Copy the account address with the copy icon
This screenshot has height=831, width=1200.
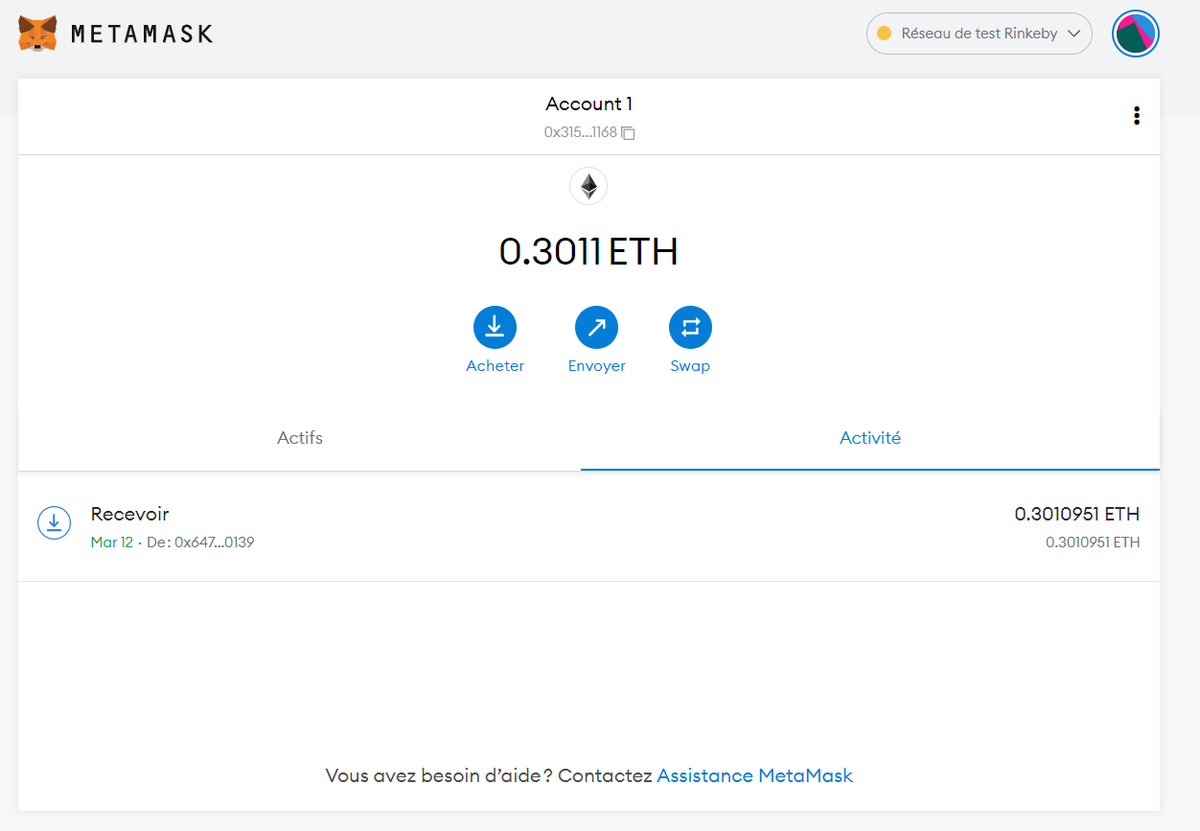628,133
